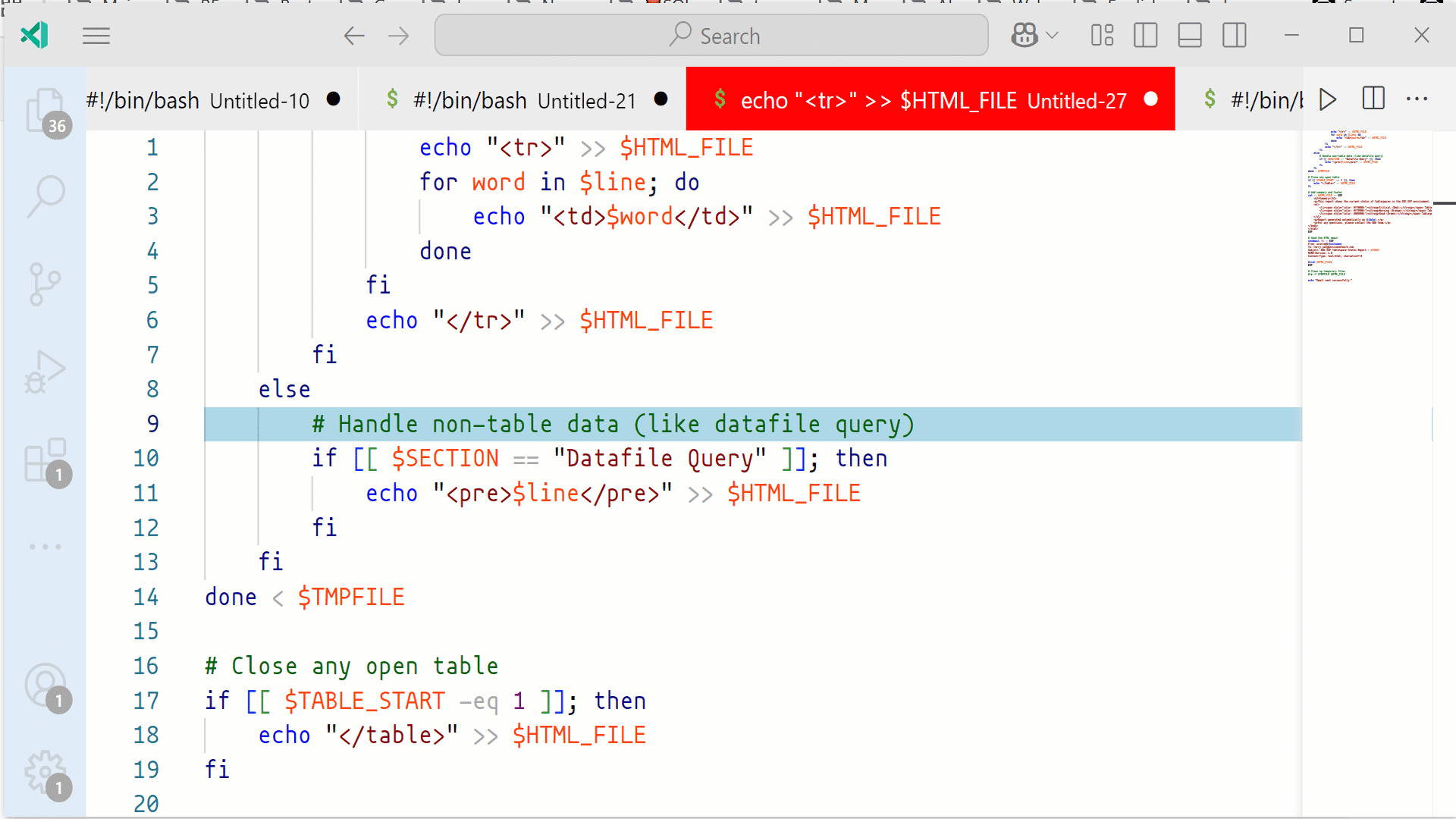The width and height of the screenshot is (1456, 819).
Task: Show additional views via activity bar ellipsis
Action: coord(45,546)
